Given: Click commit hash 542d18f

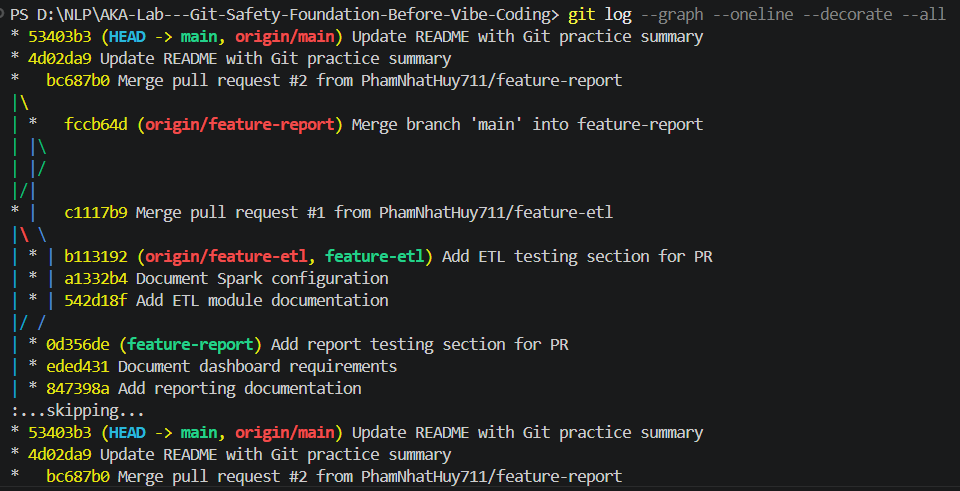Looking at the screenshot, I should (x=96, y=301).
